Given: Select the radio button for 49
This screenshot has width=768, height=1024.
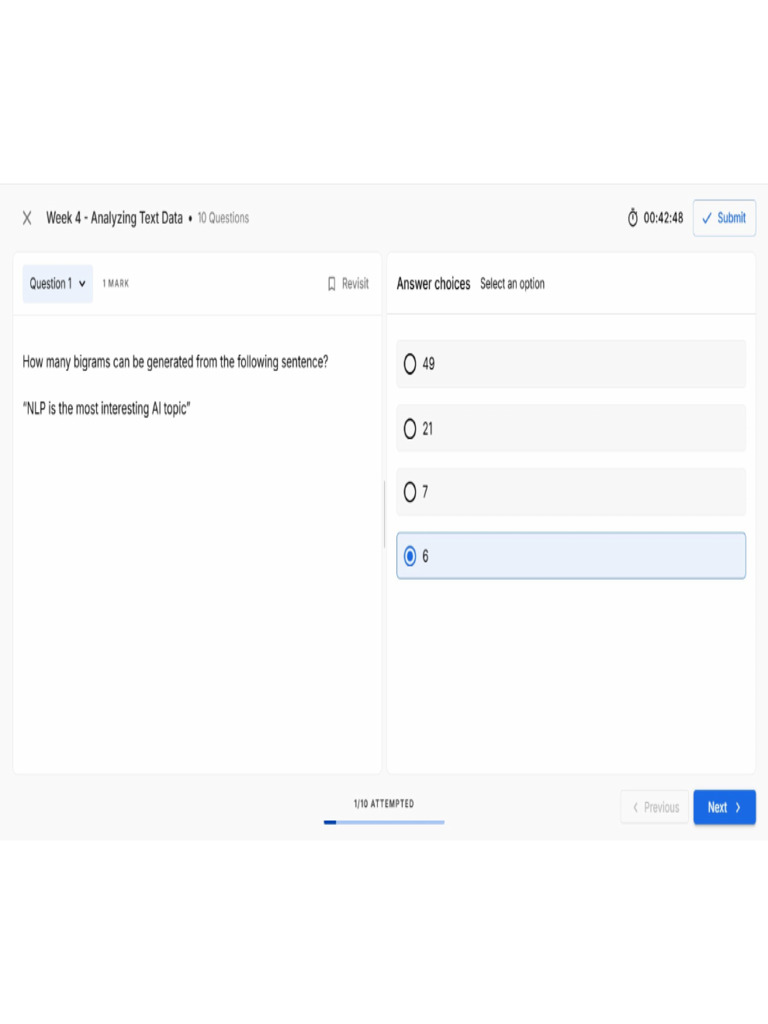Looking at the screenshot, I should point(410,364).
